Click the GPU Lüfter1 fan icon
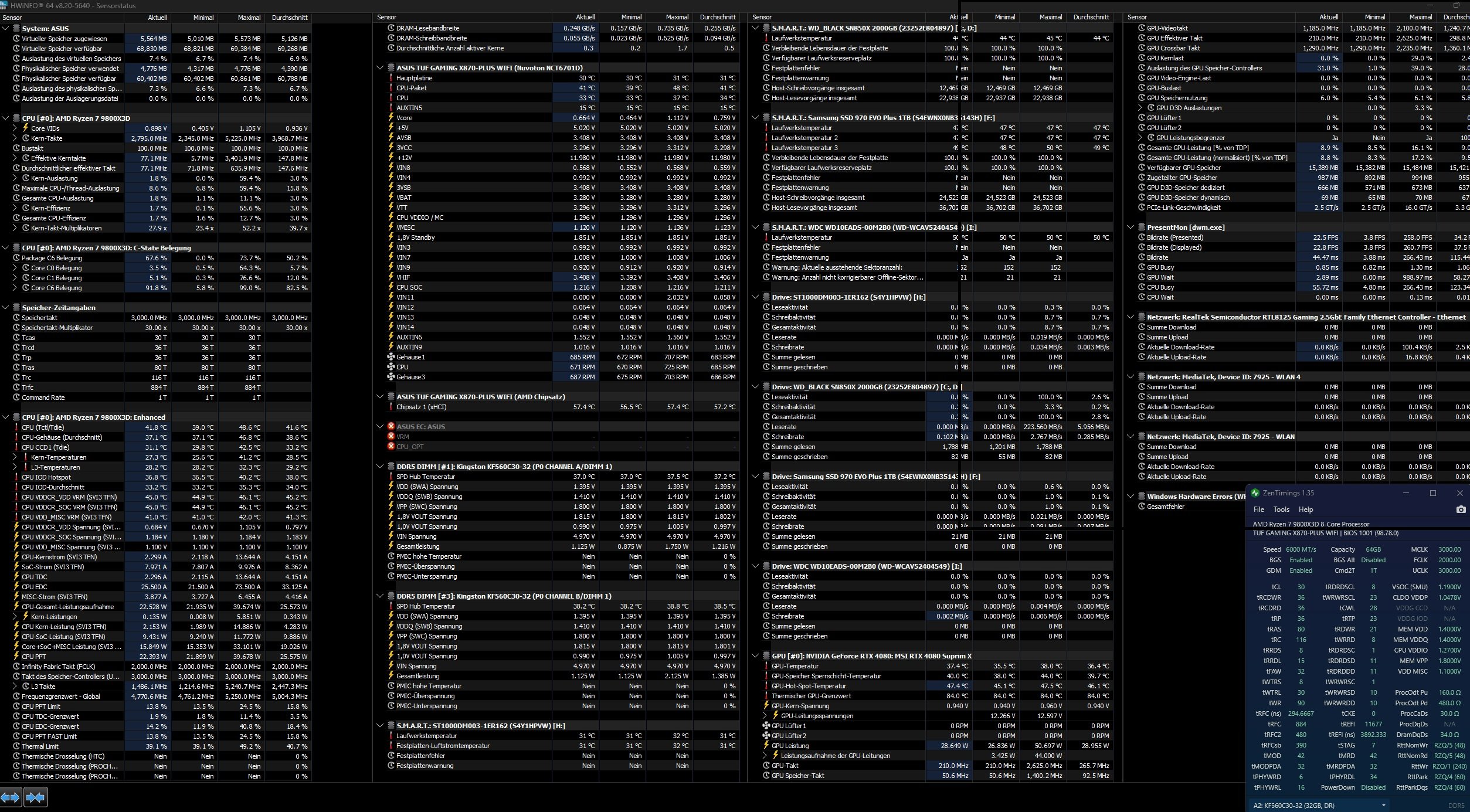The width and height of the screenshot is (1470, 812). tap(766, 726)
